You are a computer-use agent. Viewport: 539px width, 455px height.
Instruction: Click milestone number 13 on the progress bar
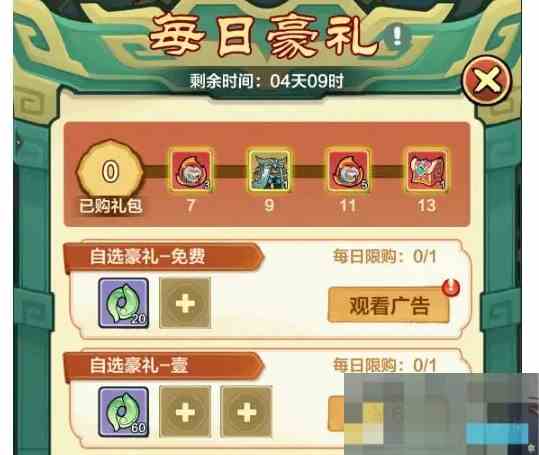tap(427, 206)
